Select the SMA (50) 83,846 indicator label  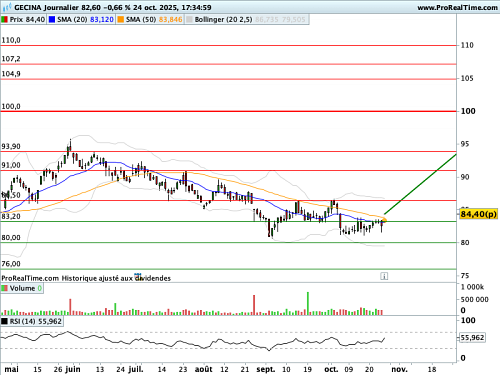tap(154, 20)
